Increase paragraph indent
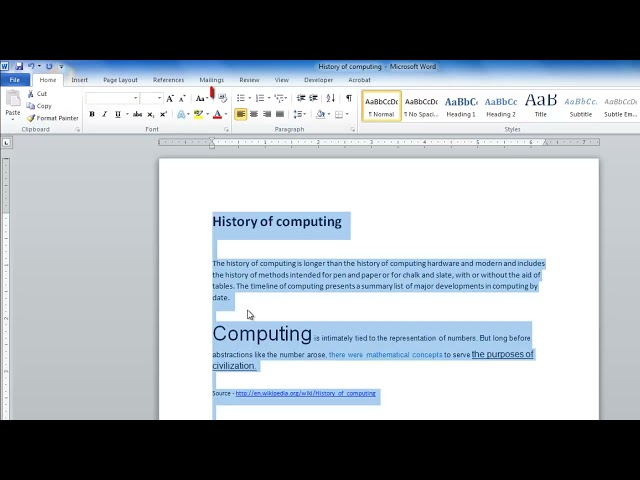This screenshot has height=480, width=640. pyautogui.click(x=313, y=98)
